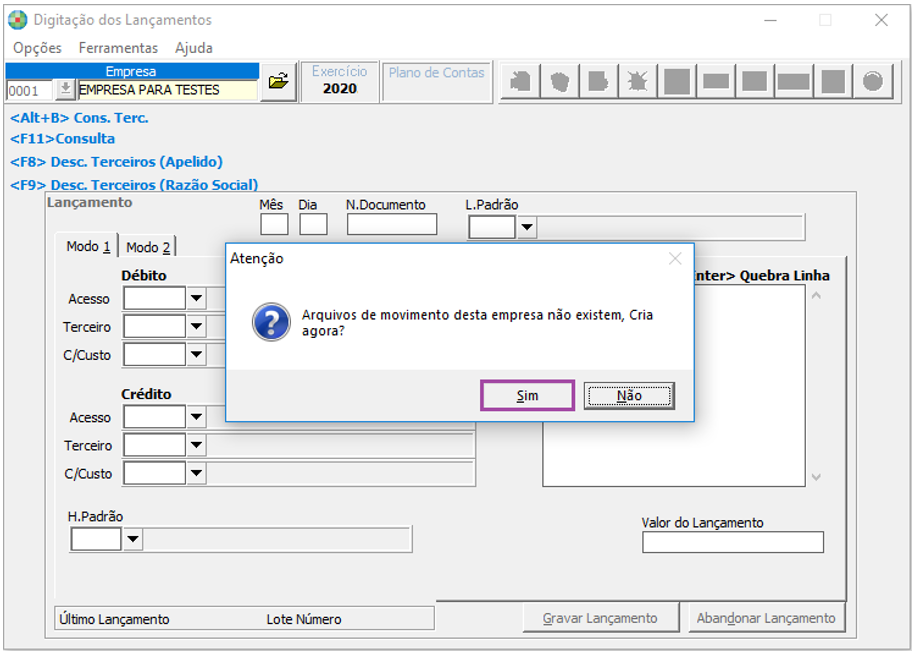This screenshot has height=654, width=916.
Task: Open the Opções menu
Action: pyautogui.click(x=37, y=48)
